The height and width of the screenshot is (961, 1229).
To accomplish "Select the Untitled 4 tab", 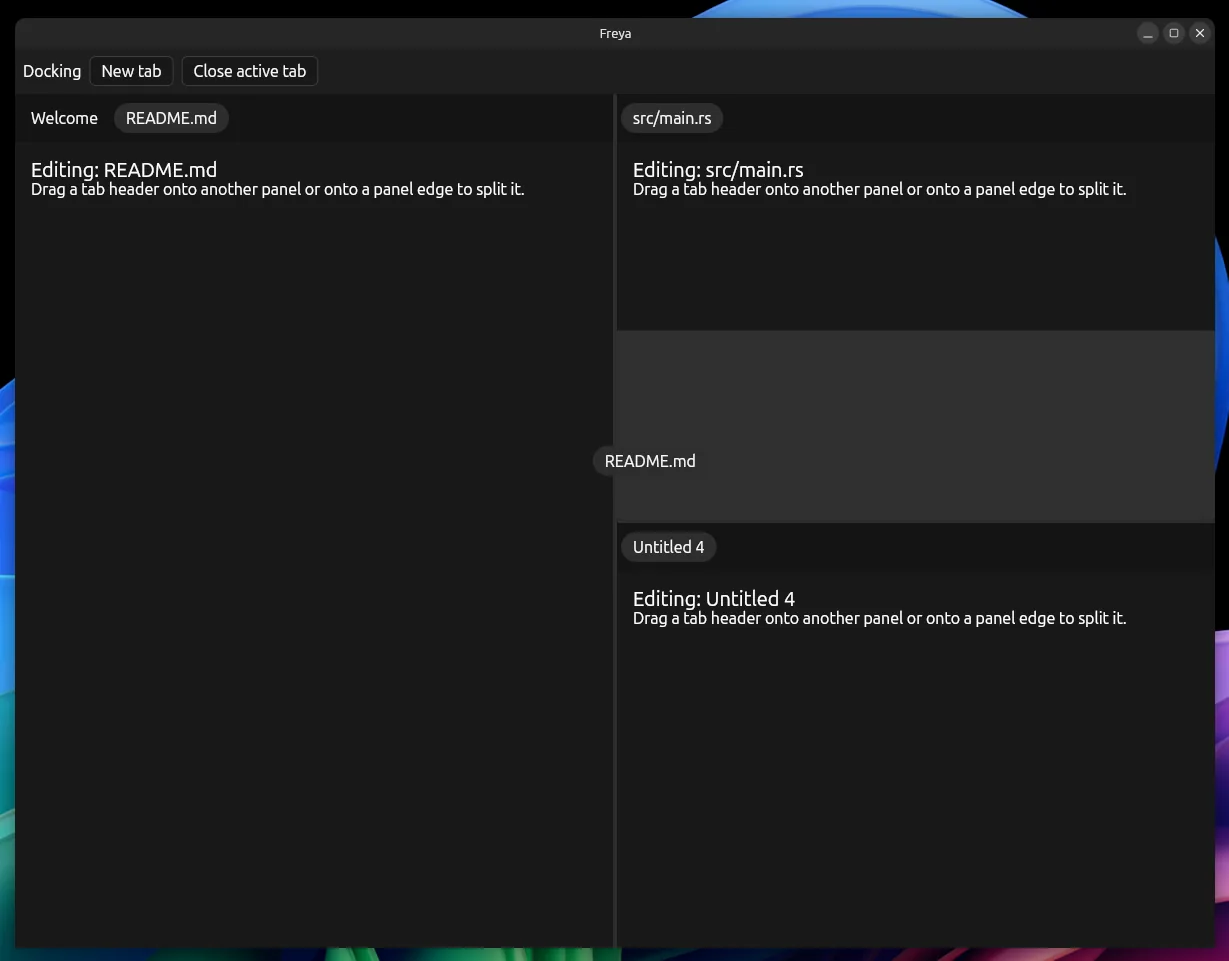I will 668,547.
